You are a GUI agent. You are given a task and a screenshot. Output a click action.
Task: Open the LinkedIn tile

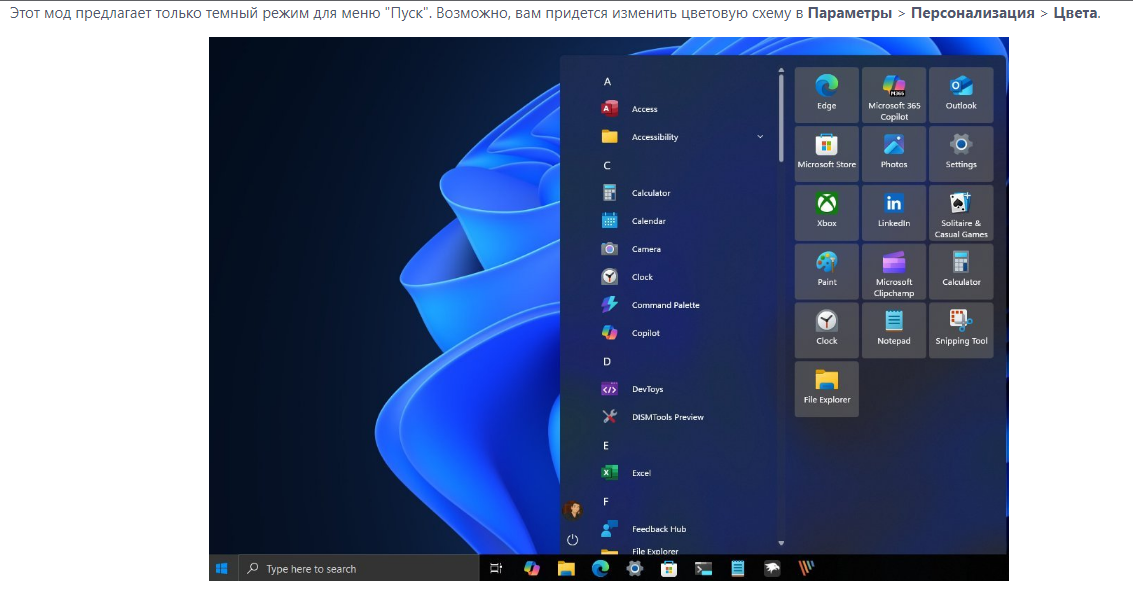click(x=894, y=212)
